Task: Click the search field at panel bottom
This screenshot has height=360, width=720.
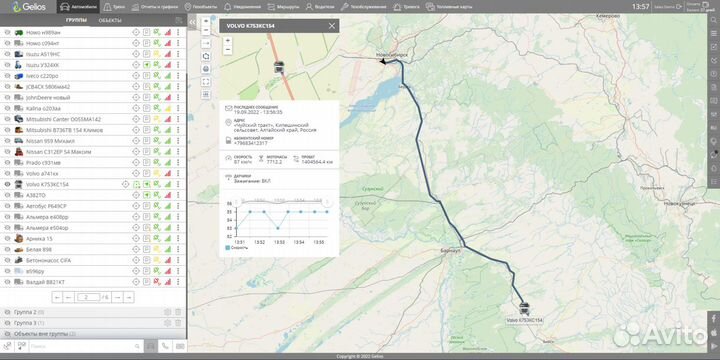Action: (x=85, y=346)
